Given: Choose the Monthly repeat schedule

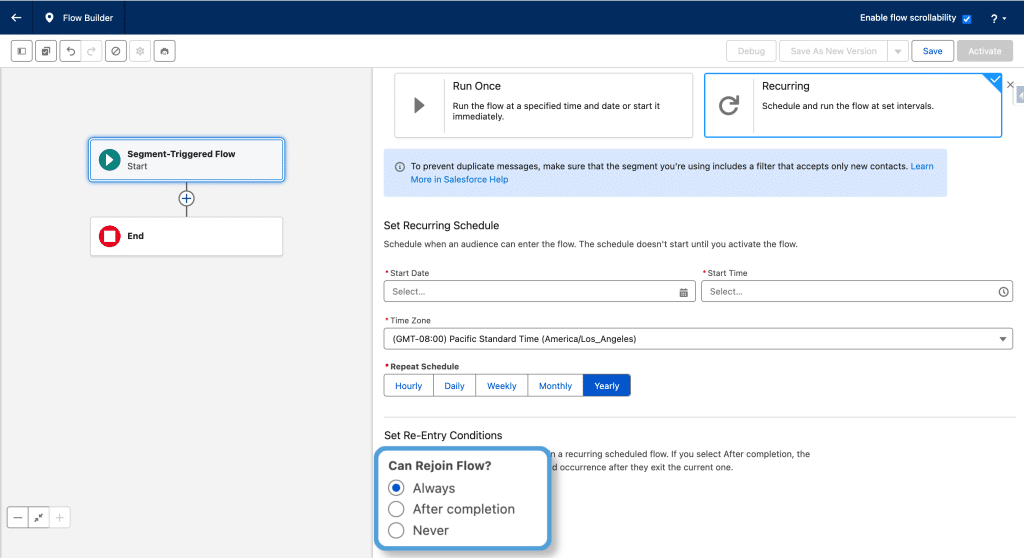Looking at the screenshot, I should pyautogui.click(x=555, y=386).
